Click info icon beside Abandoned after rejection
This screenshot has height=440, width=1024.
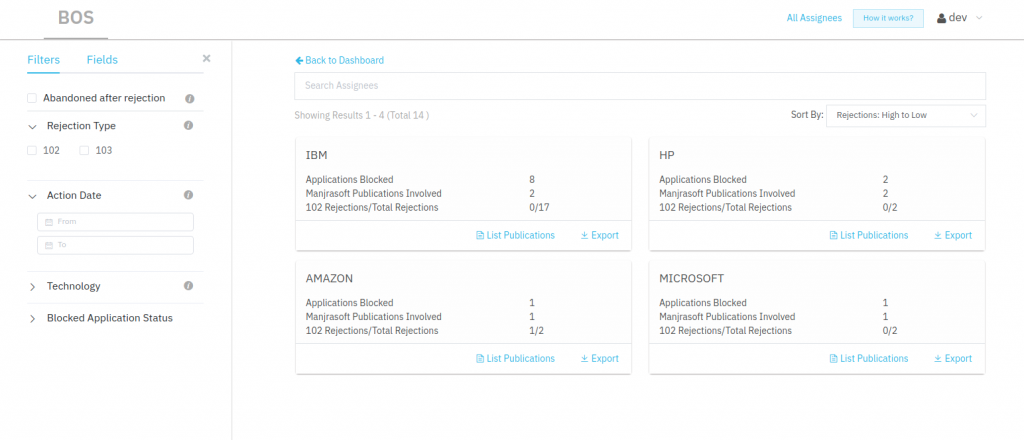click(189, 99)
